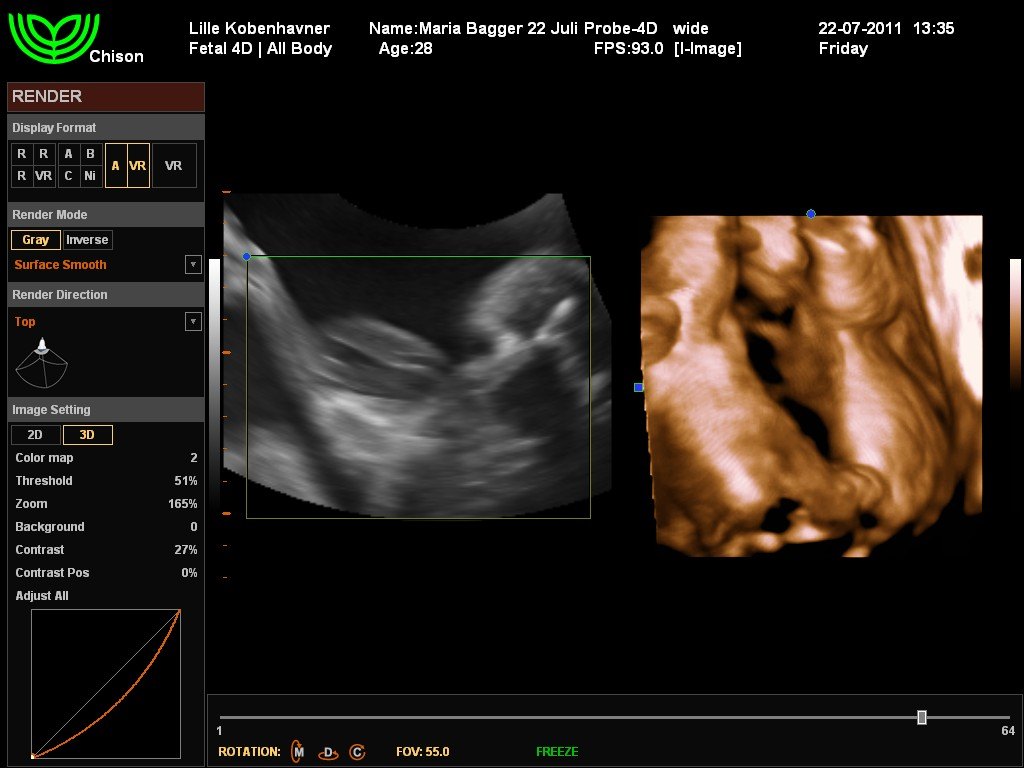Toggle image setting to 2D

34,435
